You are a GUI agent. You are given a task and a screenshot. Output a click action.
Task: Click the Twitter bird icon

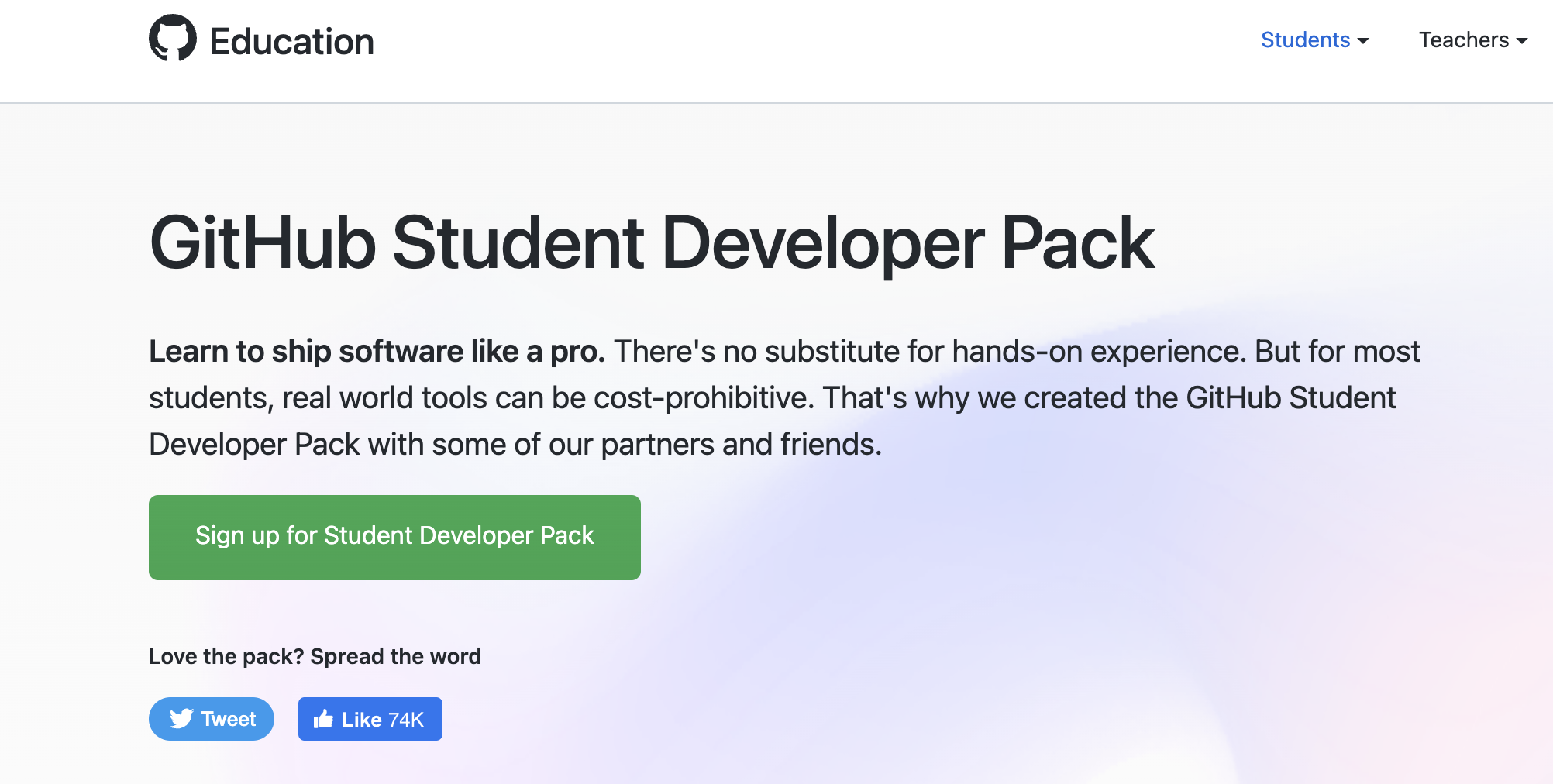point(181,719)
